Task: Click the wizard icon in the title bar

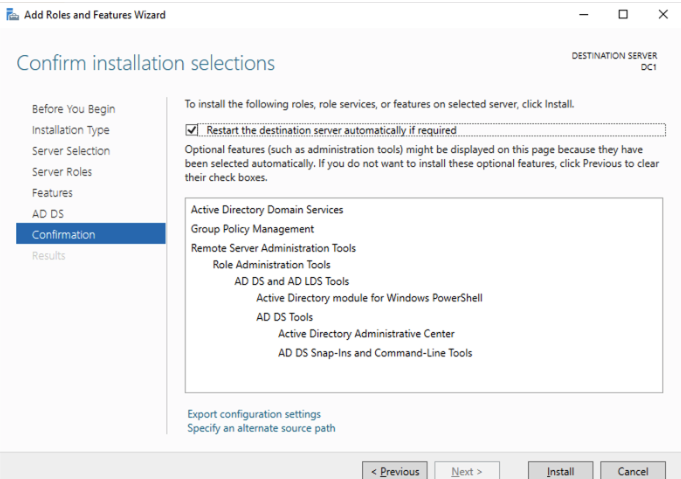Action: click(11, 15)
